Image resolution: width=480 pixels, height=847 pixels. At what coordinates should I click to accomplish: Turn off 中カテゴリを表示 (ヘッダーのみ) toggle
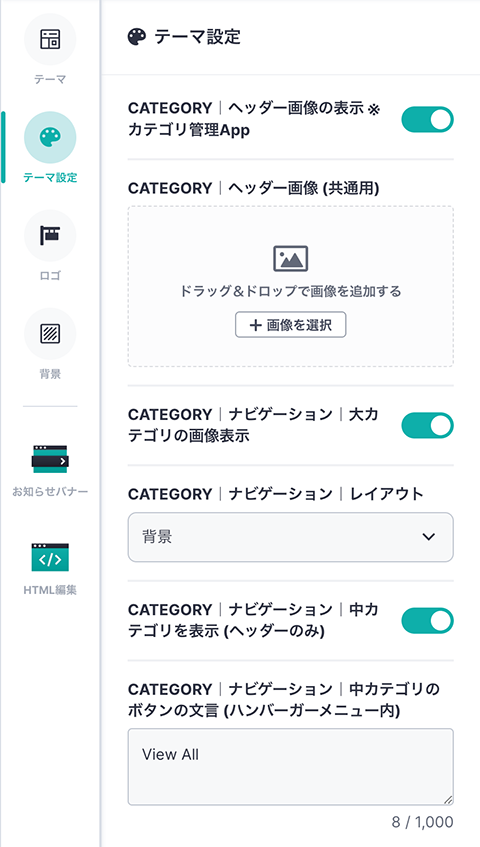click(x=427, y=621)
